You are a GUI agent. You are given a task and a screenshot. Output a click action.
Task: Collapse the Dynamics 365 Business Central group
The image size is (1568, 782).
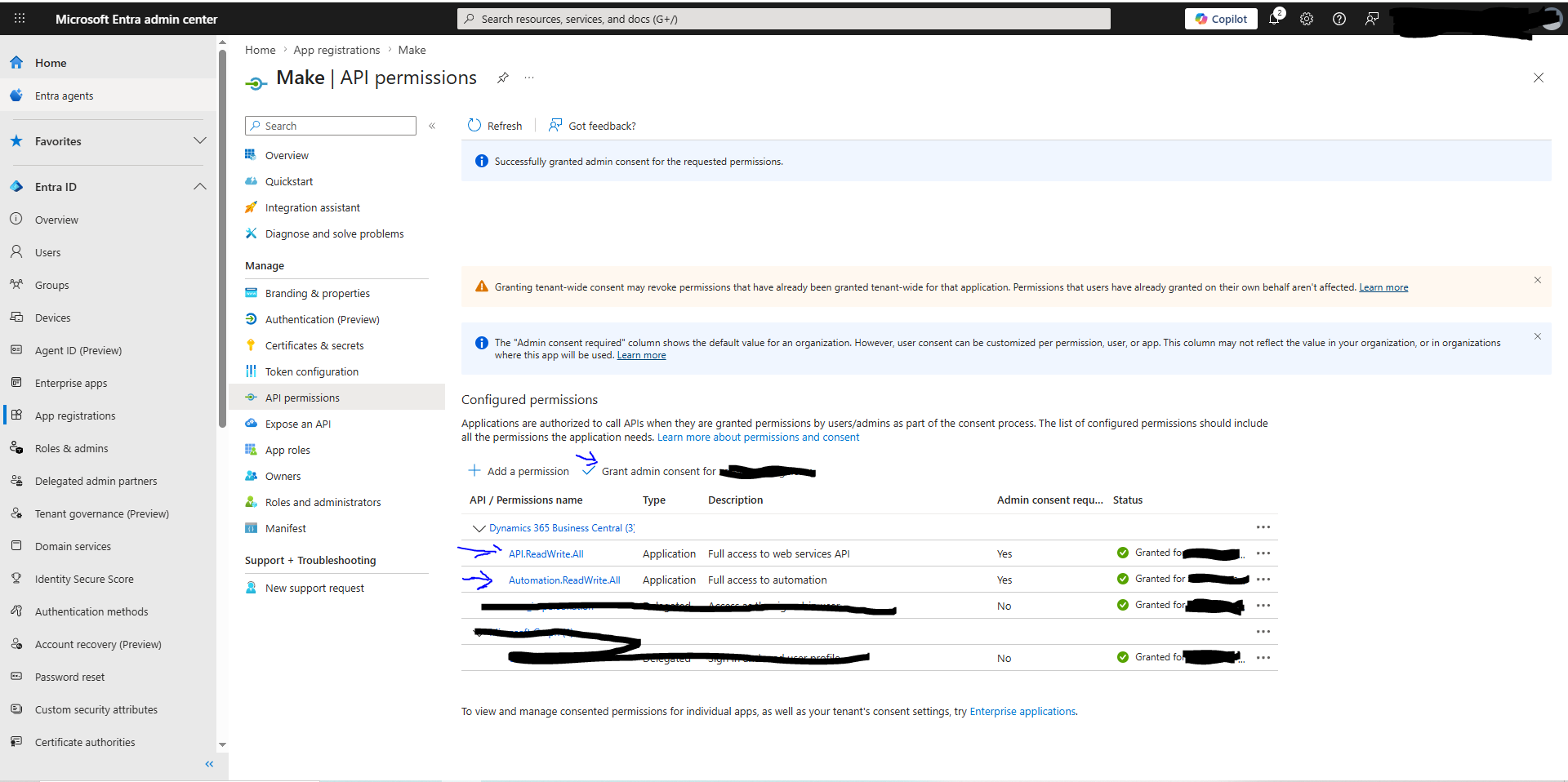tap(479, 528)
